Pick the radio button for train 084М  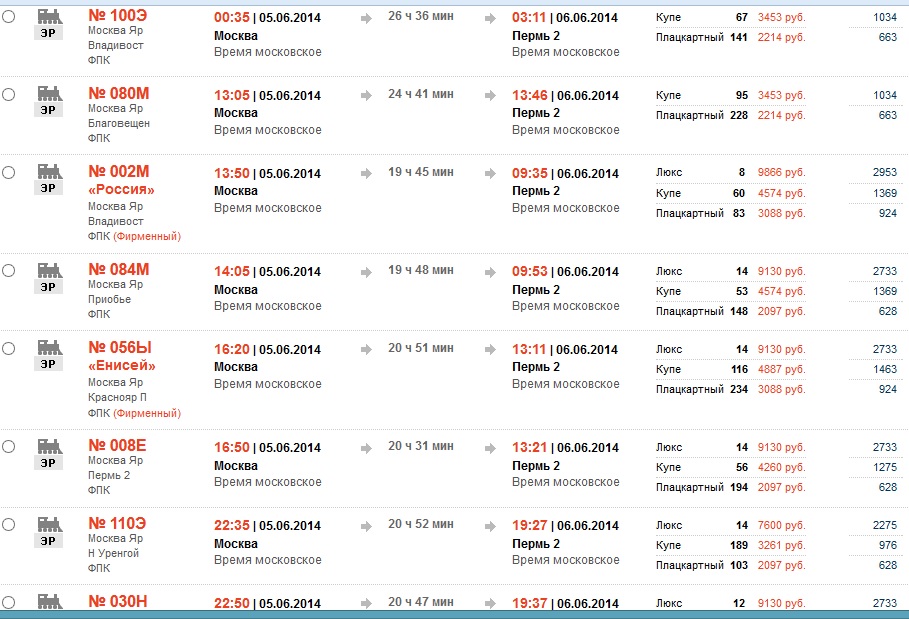pyautogui.click(x=9, y=270)
